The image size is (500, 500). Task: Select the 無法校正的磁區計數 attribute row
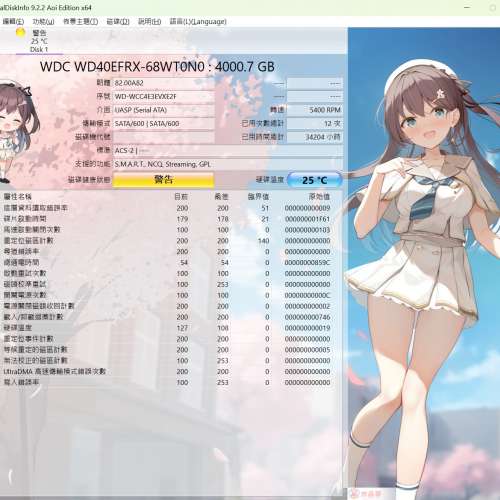pos(171,361)
